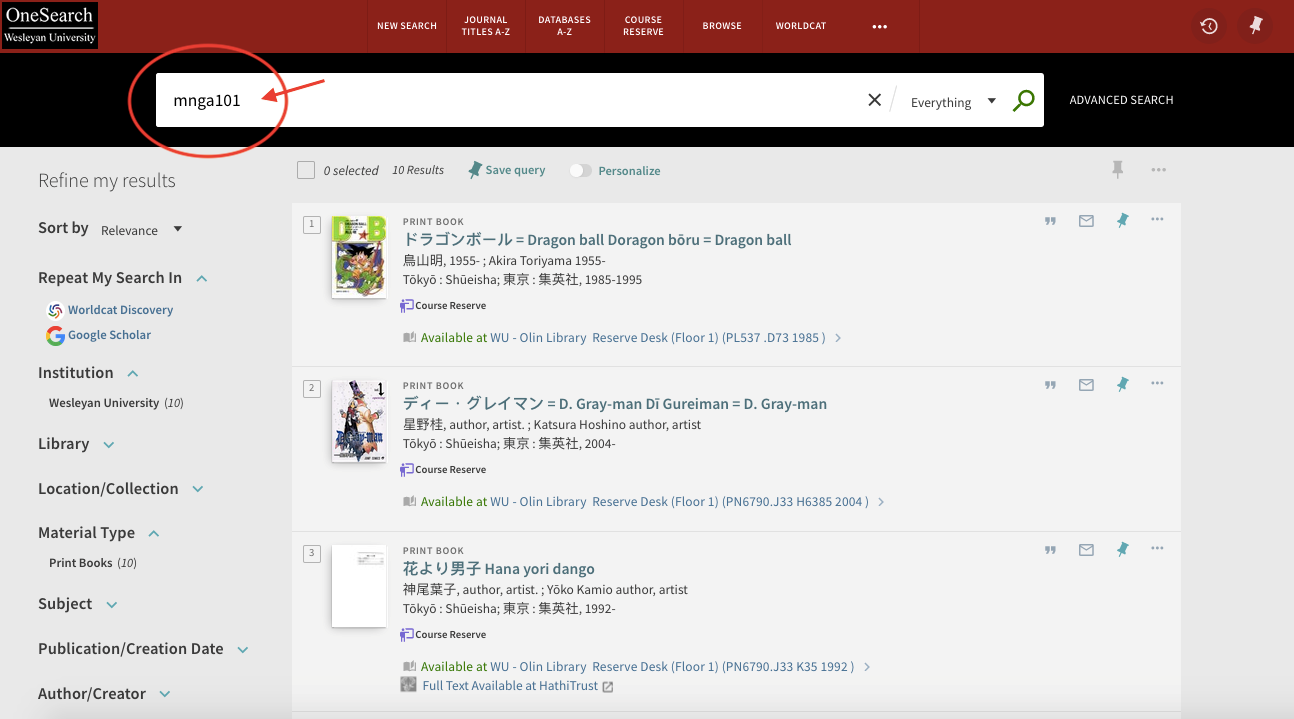The width and height of the screenshot is (1294, 719).
Task: Open Hana yori dango title link
Action: (499, 569)
